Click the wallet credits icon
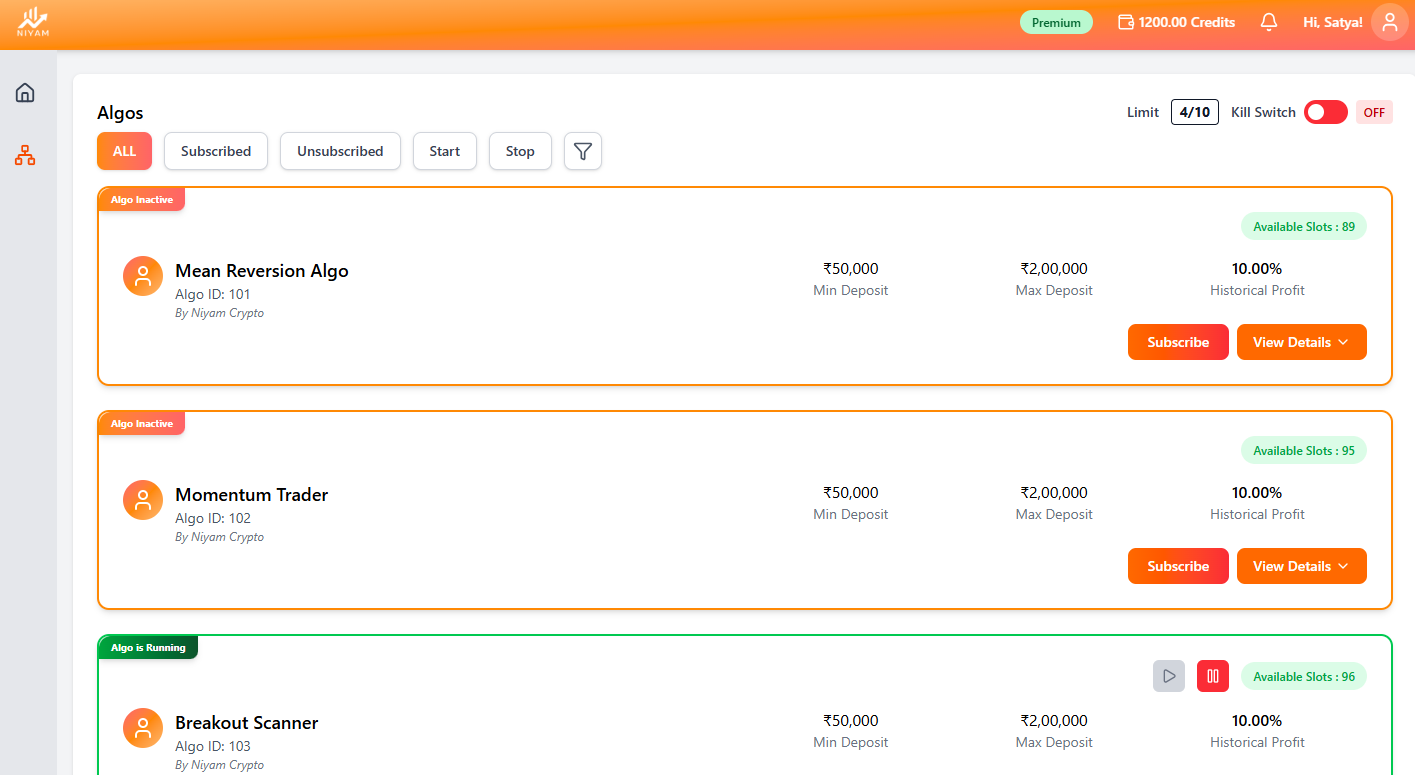1415x775 pixels. click(1125, 22)
